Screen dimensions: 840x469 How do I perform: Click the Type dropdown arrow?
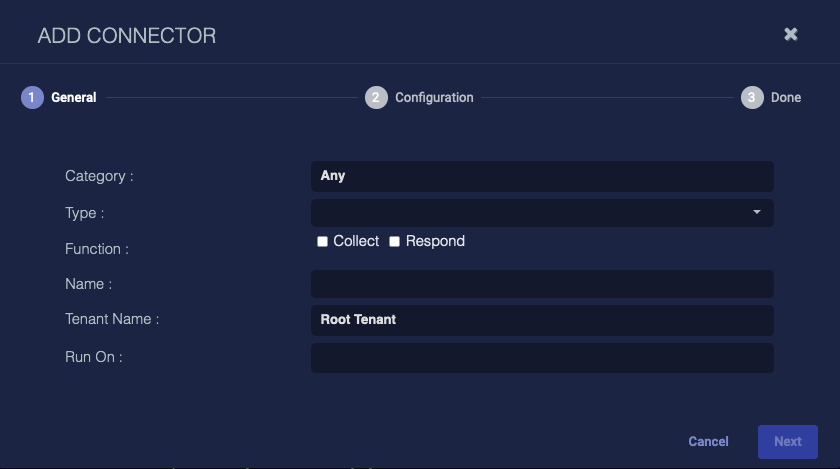(757, 213)
